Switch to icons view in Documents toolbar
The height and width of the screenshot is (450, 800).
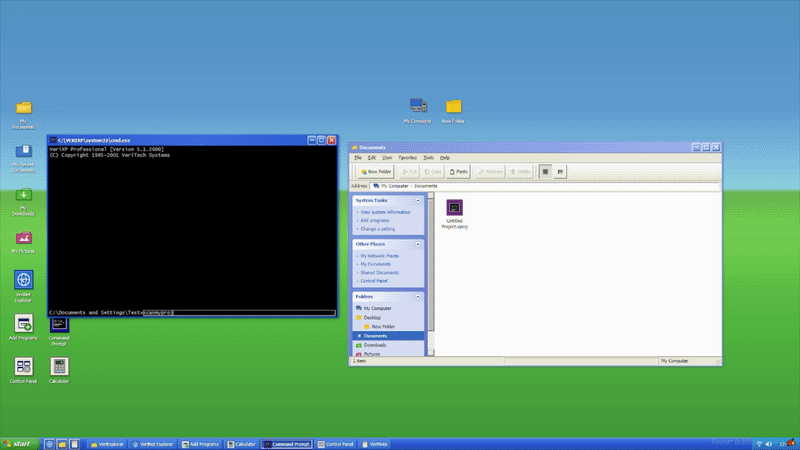(x=545, y=172)
